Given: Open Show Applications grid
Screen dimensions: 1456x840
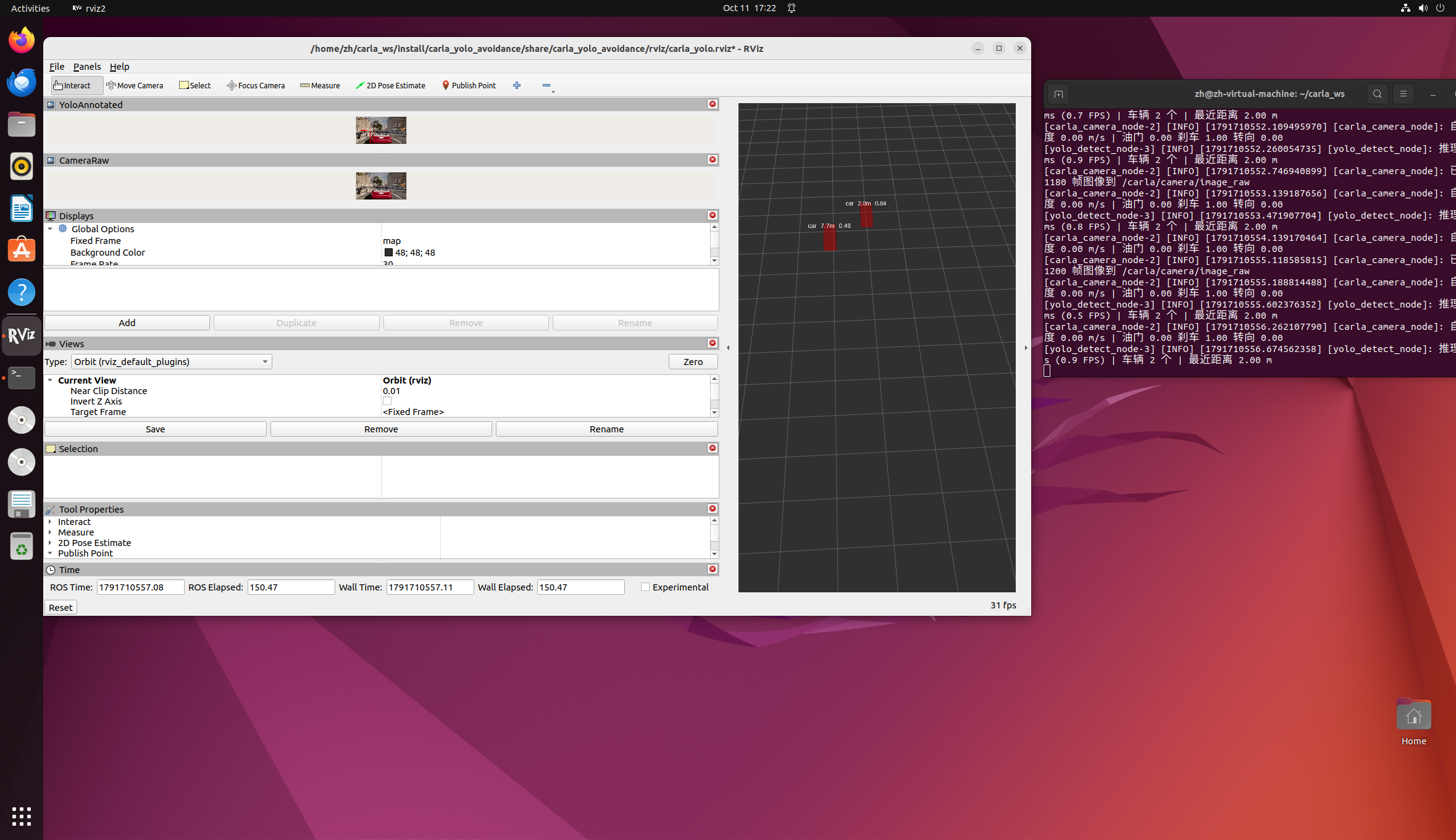Looking at the screenshot, I should (x=22, y=816).
